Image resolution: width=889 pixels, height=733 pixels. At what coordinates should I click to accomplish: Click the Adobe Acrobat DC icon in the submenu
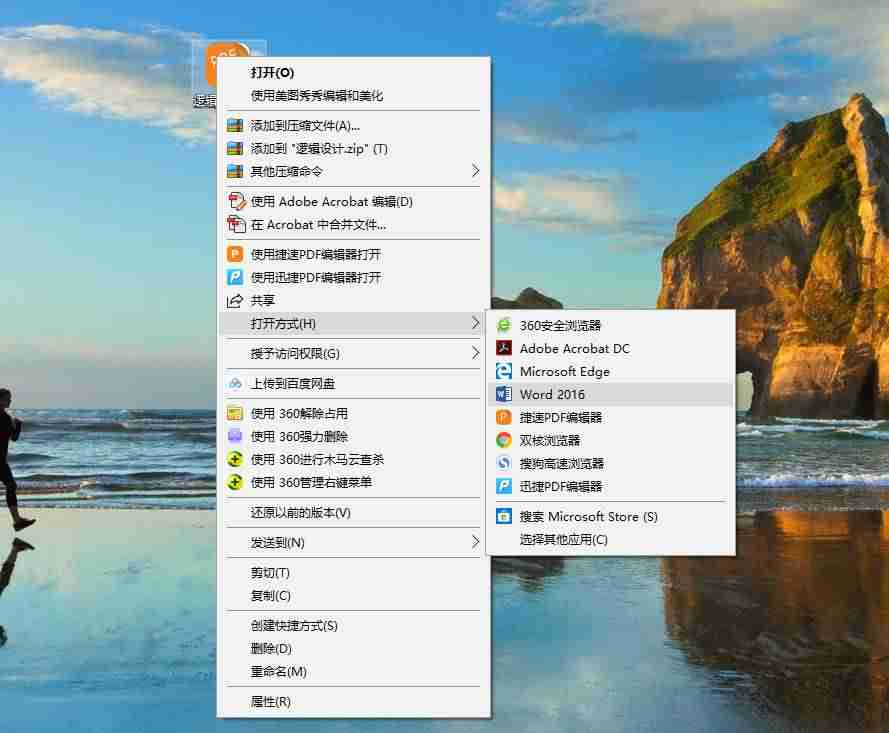[503, 348]
